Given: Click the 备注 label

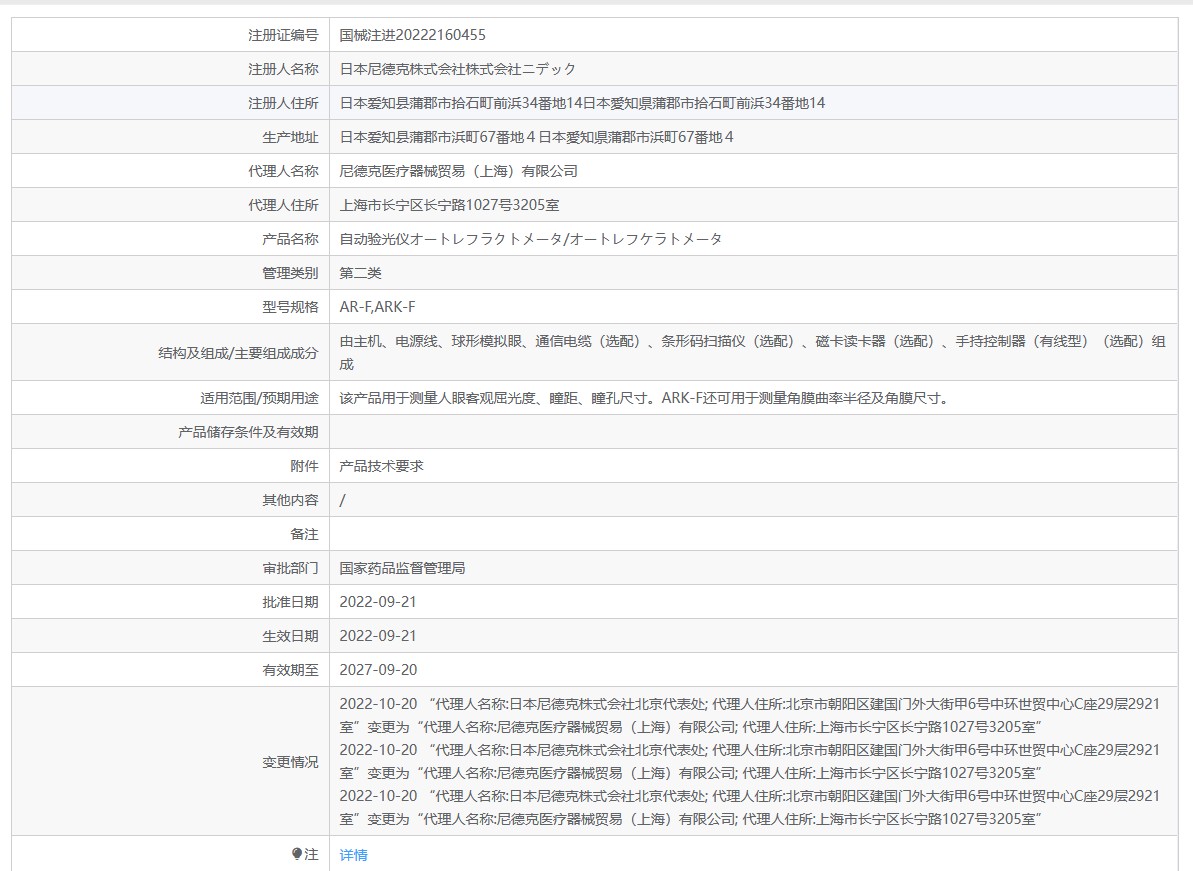Looking at the screenshot, I should [304, 534].
